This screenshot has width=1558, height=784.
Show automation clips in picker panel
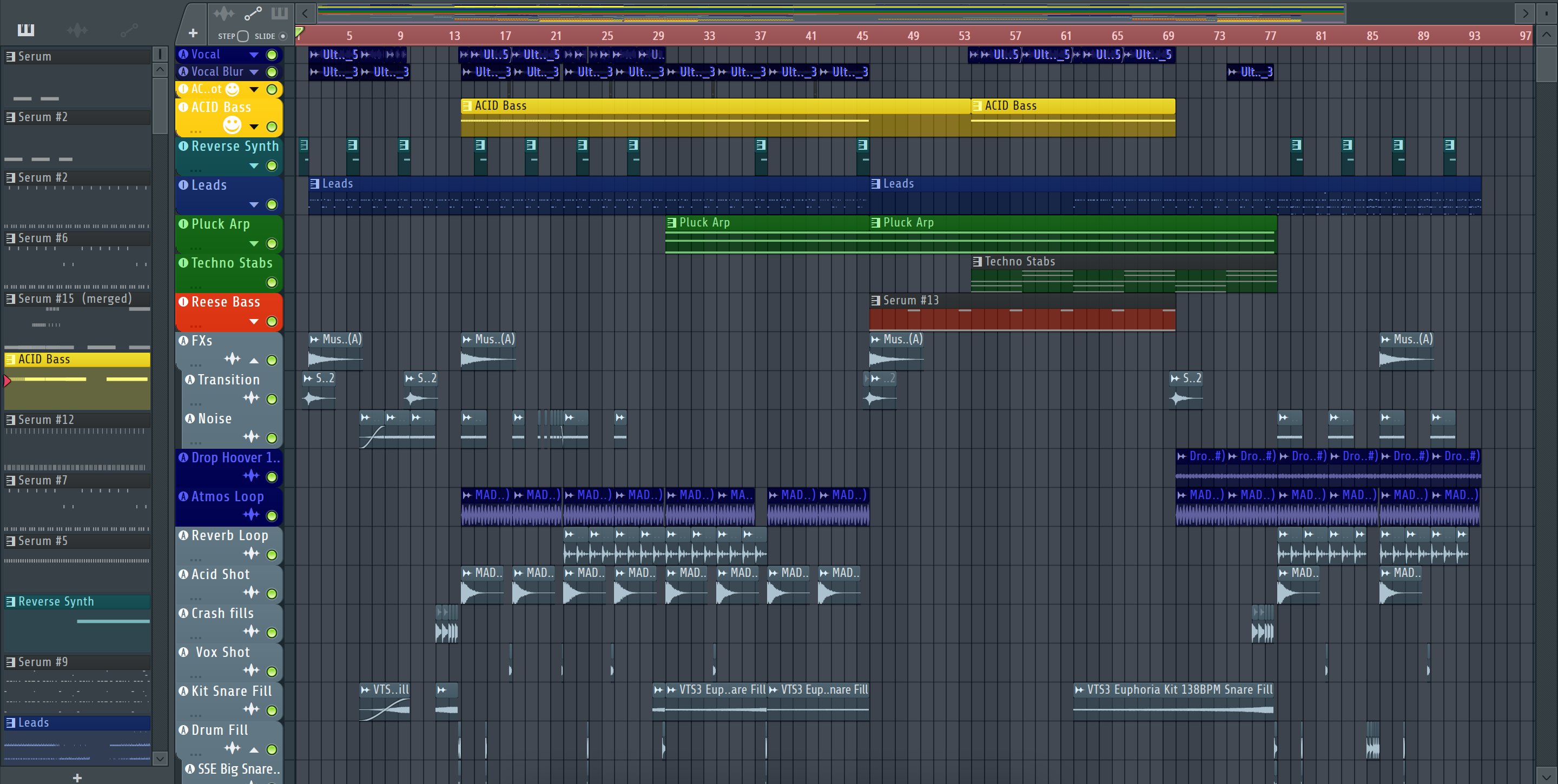[x=129, y=30]
